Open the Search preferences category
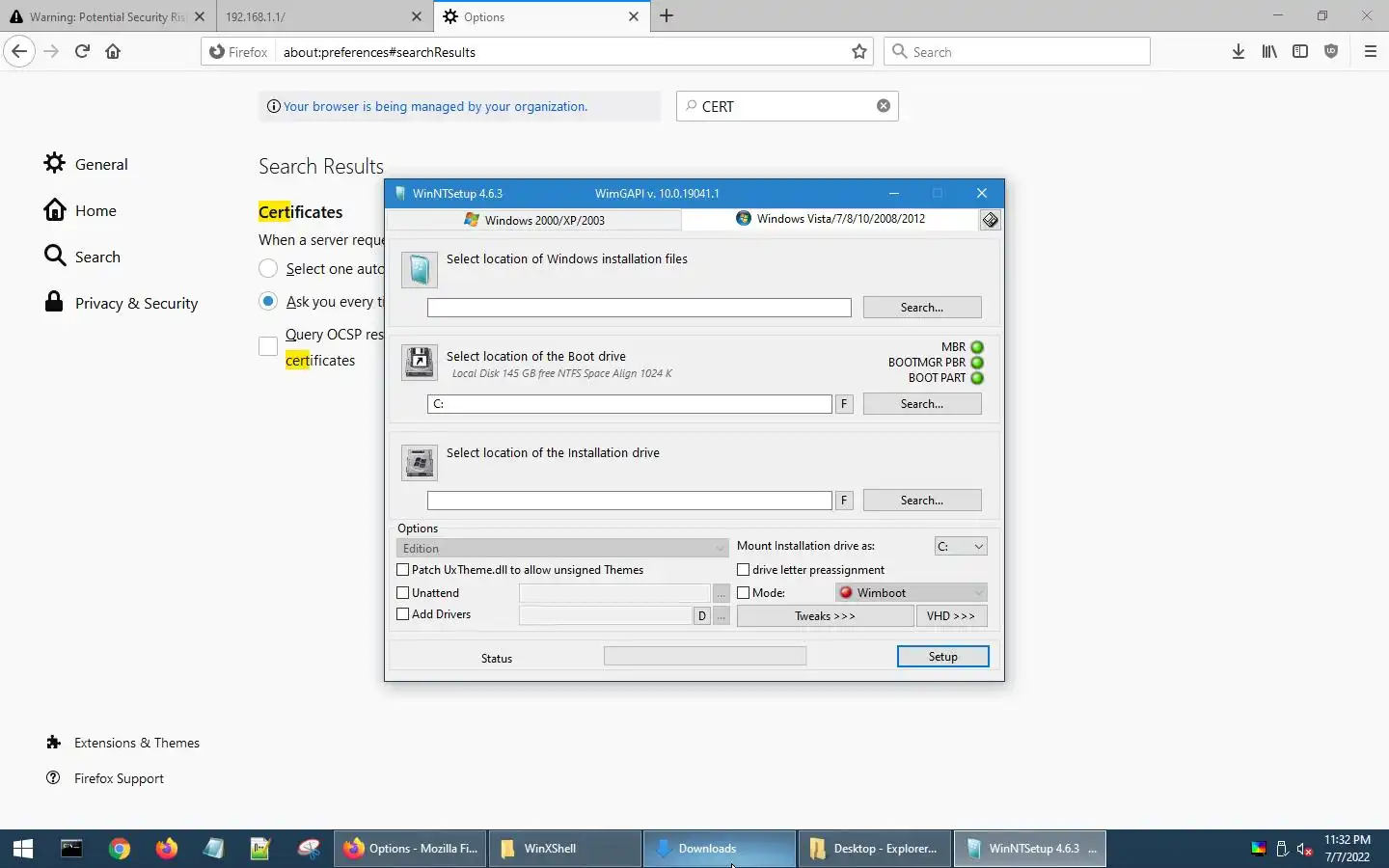The height and width of the screenshot is (868, 1389). (x=82, y=257)
